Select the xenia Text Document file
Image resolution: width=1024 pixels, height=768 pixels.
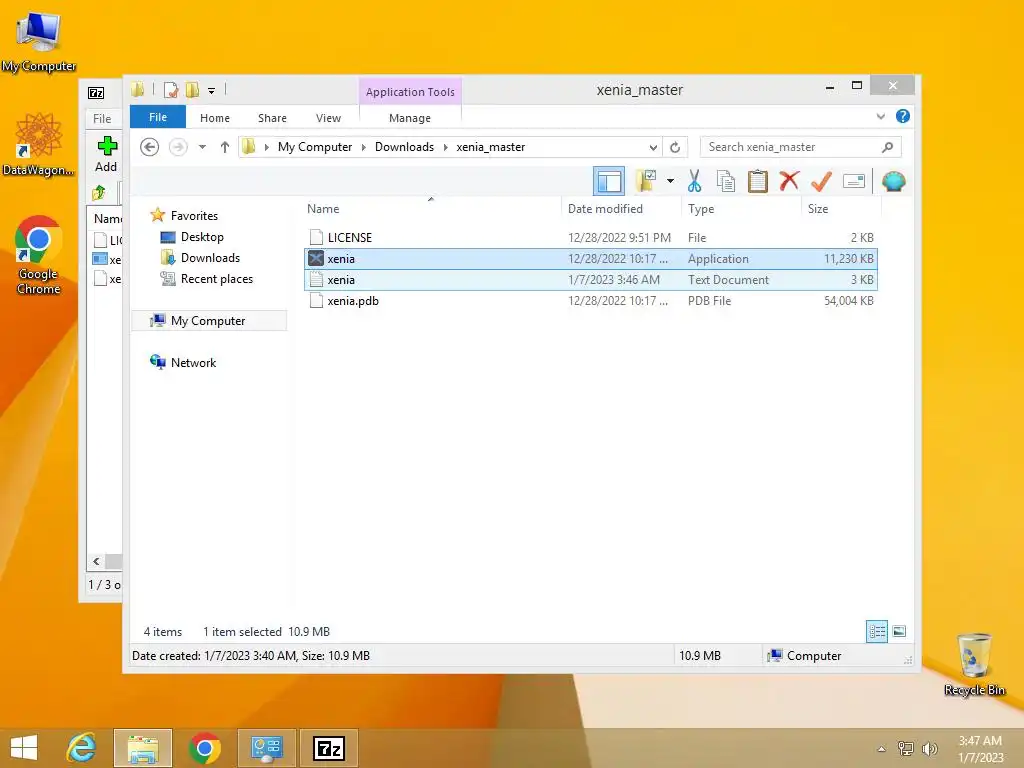point(590,280)
